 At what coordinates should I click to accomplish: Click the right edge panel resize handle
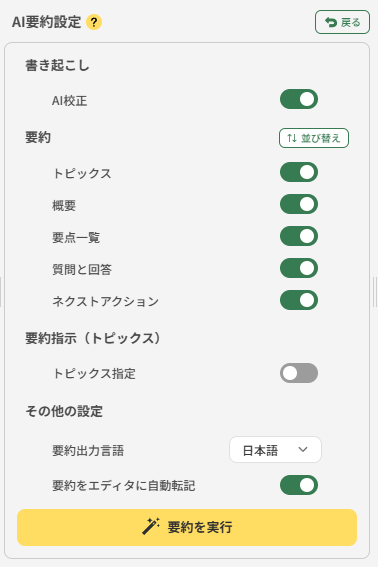tap(375, 292)
